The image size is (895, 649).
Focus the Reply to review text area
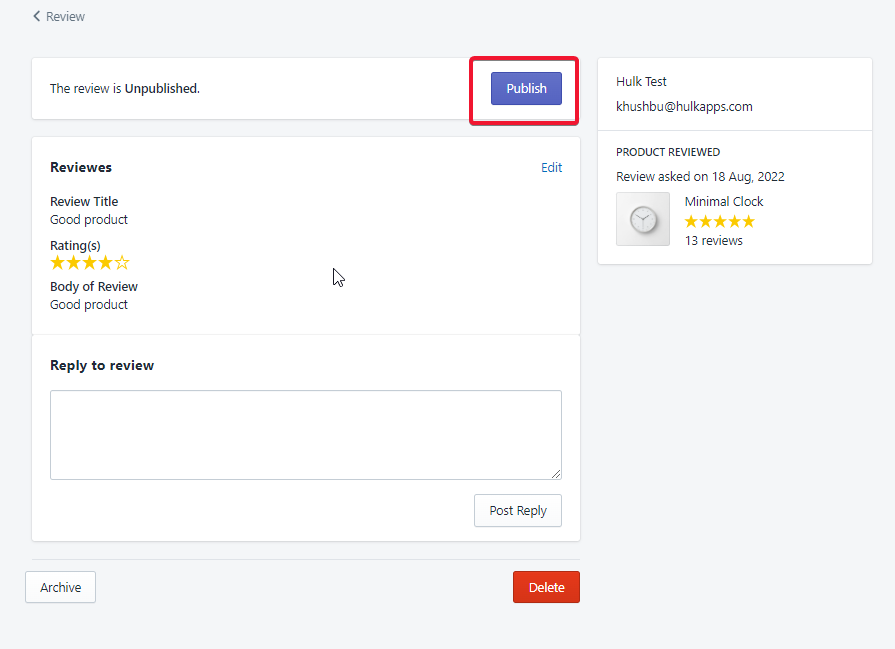click(305, 434)
